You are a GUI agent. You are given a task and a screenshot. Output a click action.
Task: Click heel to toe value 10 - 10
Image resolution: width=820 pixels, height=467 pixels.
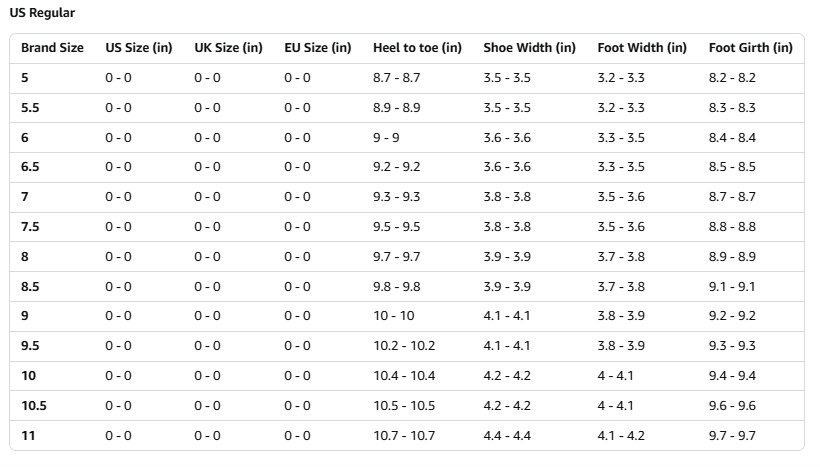(393, 316)
